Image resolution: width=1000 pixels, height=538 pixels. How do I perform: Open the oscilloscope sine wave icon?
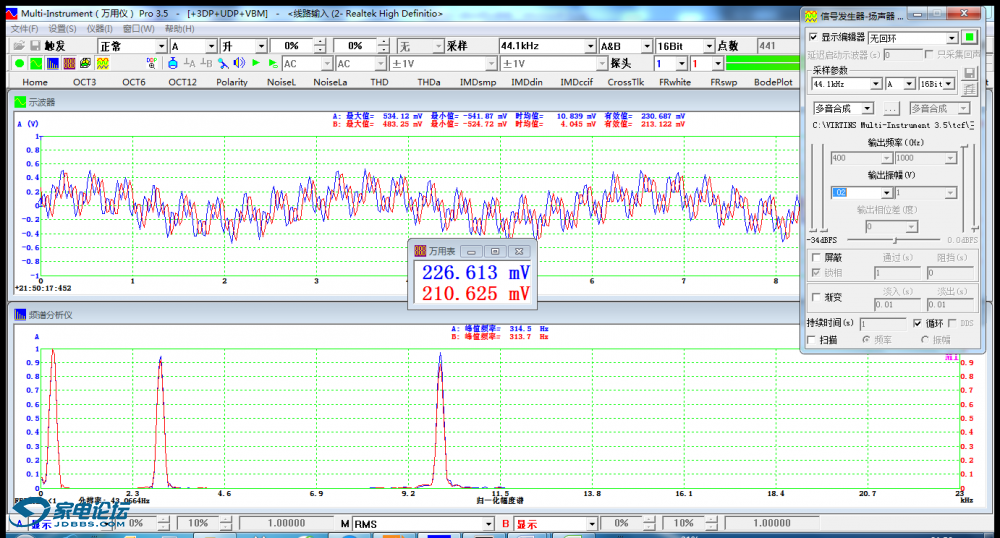point(36,64)
